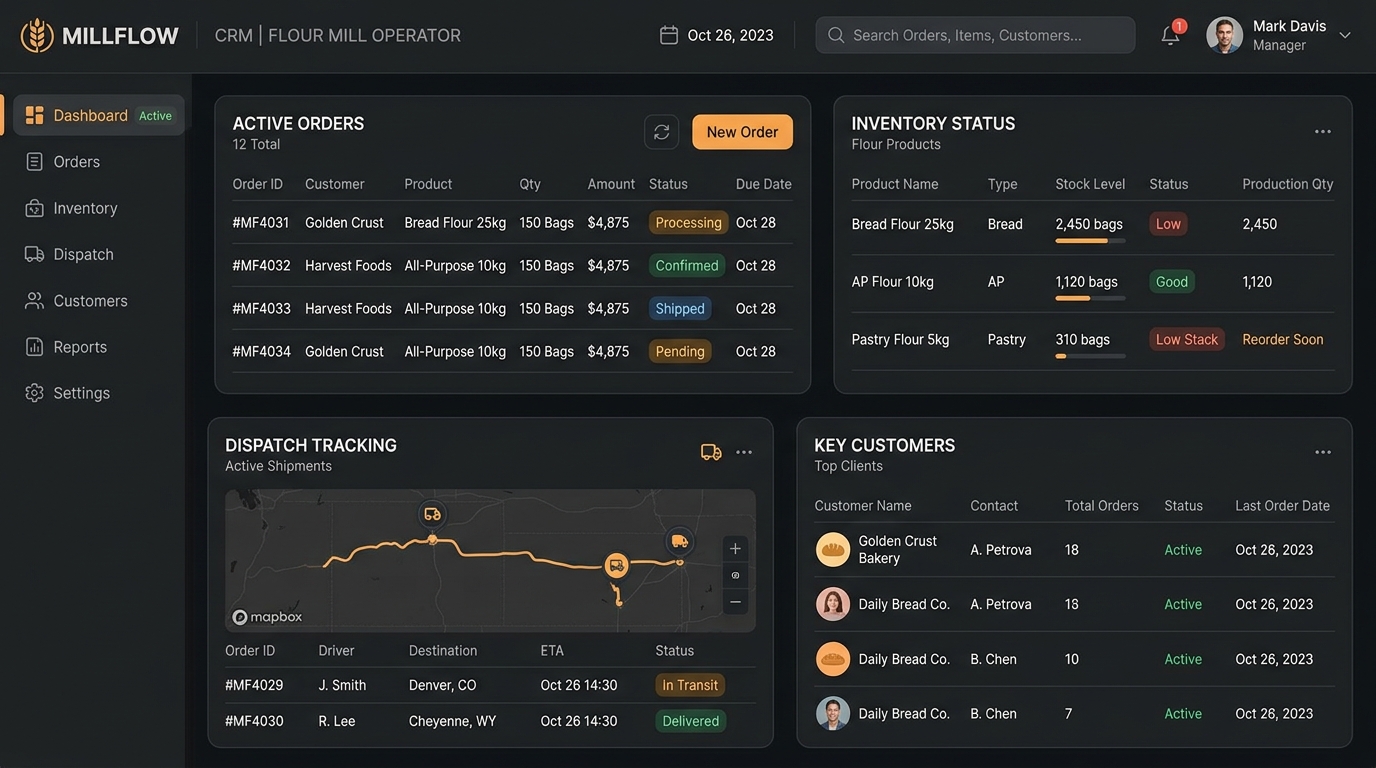This screenshot has height=768, width=1376.
Task: Sort customers by Total Orders header
Action: click(x=1102, y=506)
